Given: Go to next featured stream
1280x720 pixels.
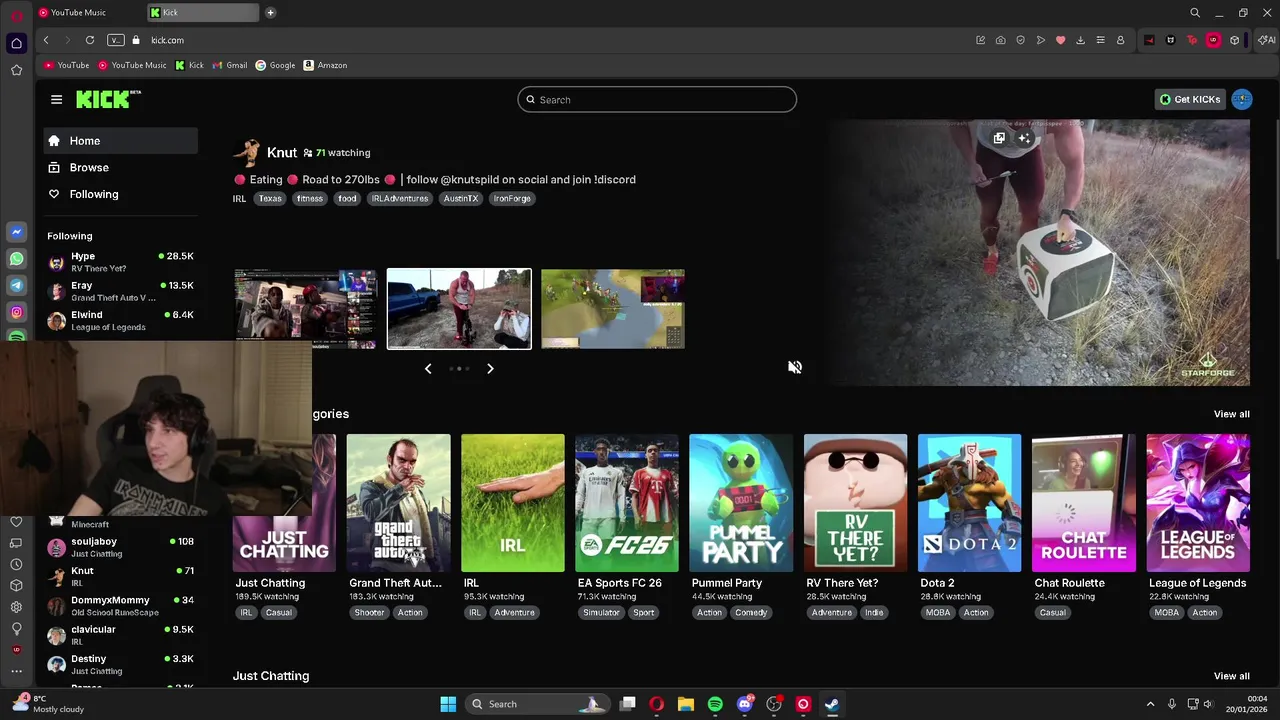Looking at the screenshot, I should point(490,368).
